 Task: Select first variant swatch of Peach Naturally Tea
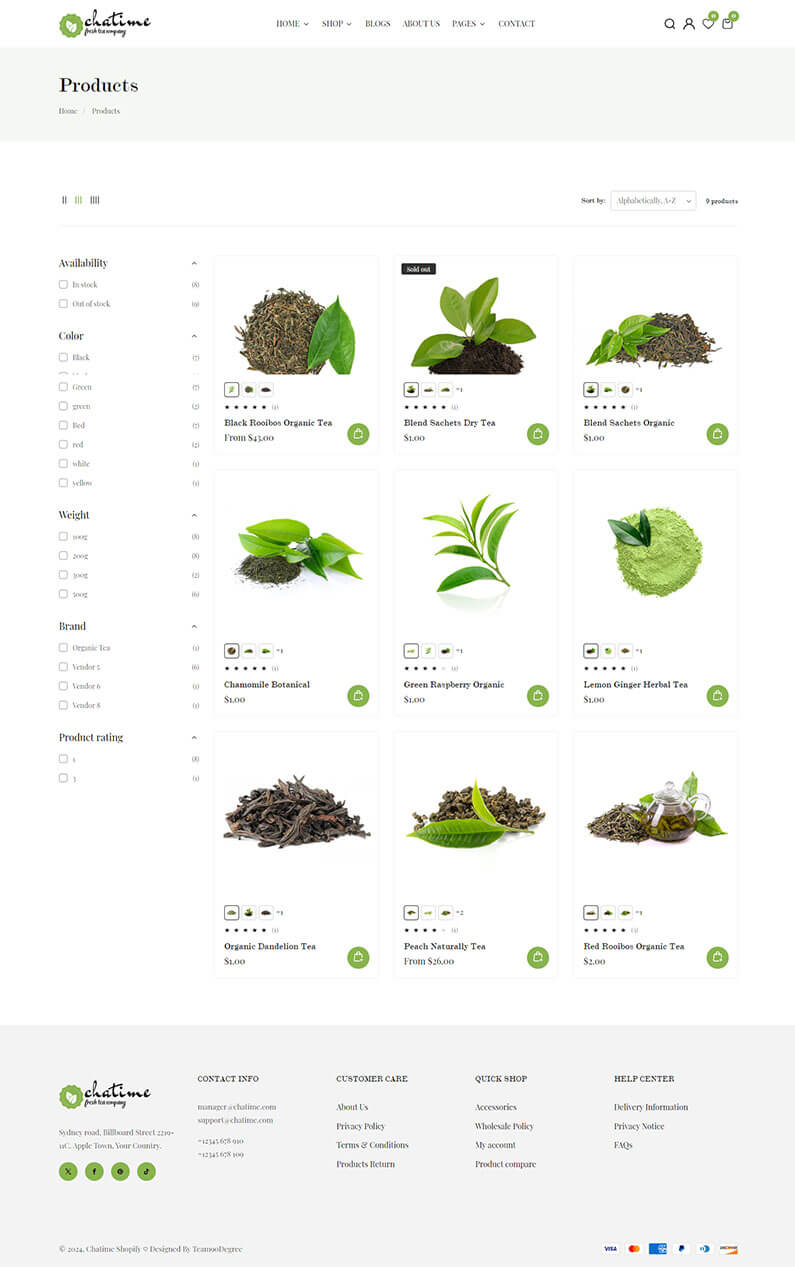tap(411, 912)
